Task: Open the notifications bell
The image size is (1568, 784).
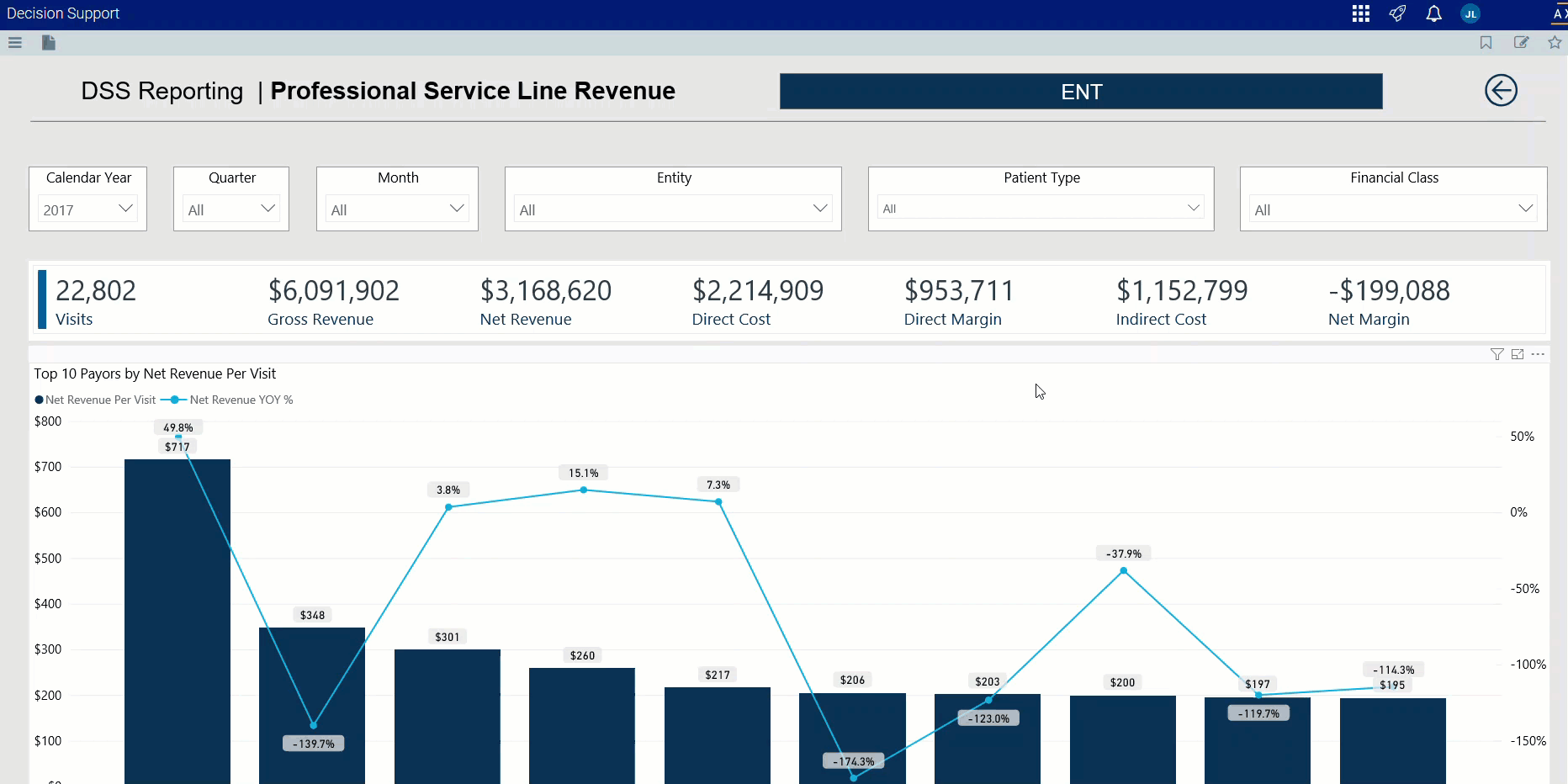Action: [x=1433, y=13]
